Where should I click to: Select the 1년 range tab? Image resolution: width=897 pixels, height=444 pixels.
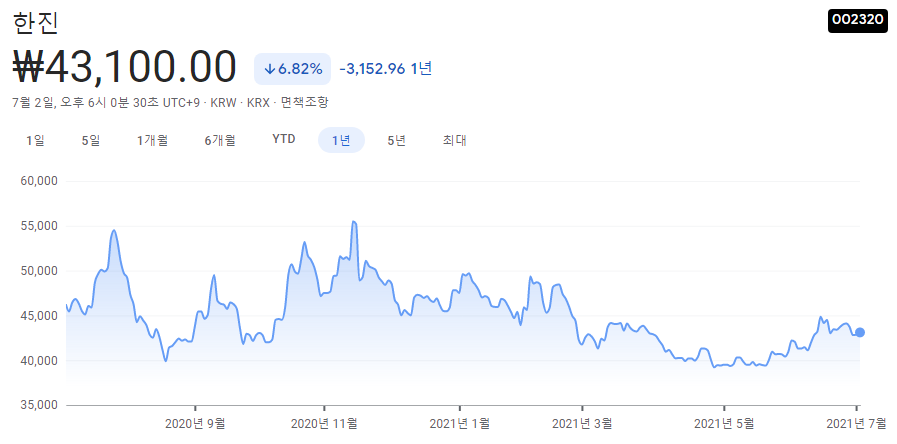342,140
